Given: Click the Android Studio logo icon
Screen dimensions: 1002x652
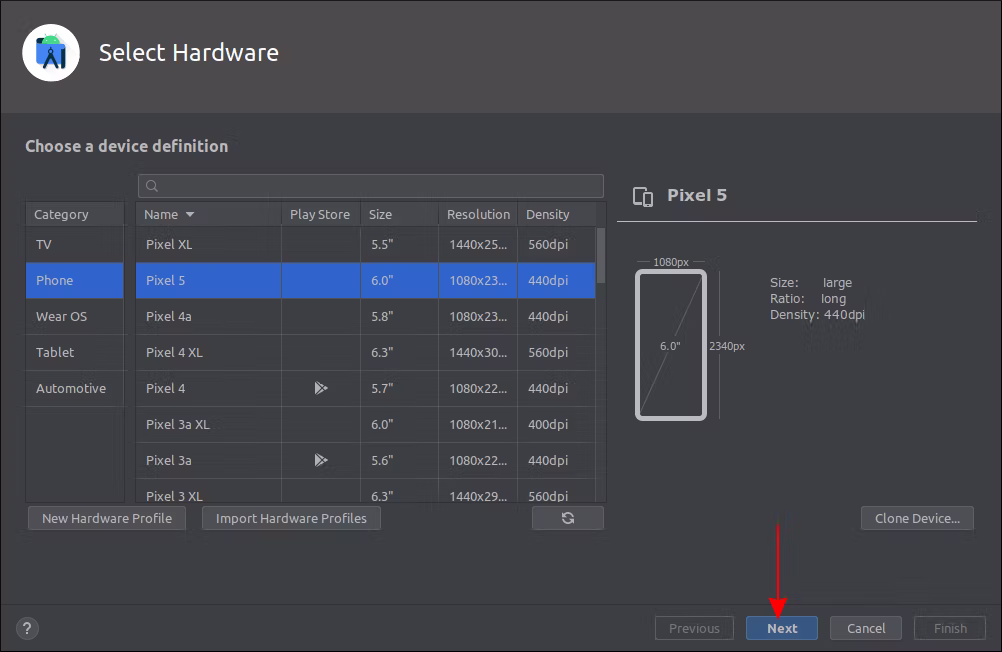Looking at the screenshot, I should [51, 53].
